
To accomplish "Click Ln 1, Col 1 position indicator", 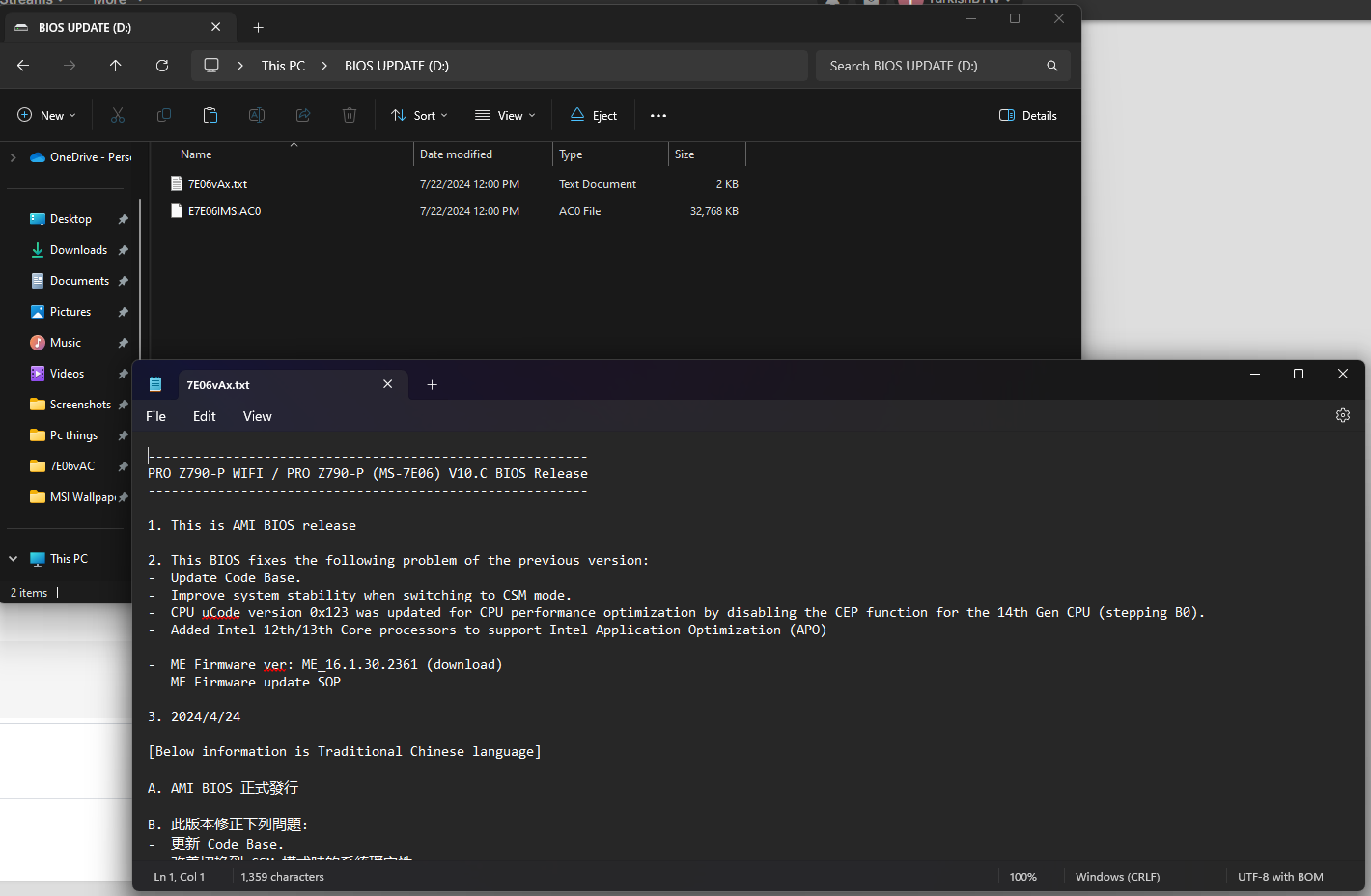I will 180,877.
